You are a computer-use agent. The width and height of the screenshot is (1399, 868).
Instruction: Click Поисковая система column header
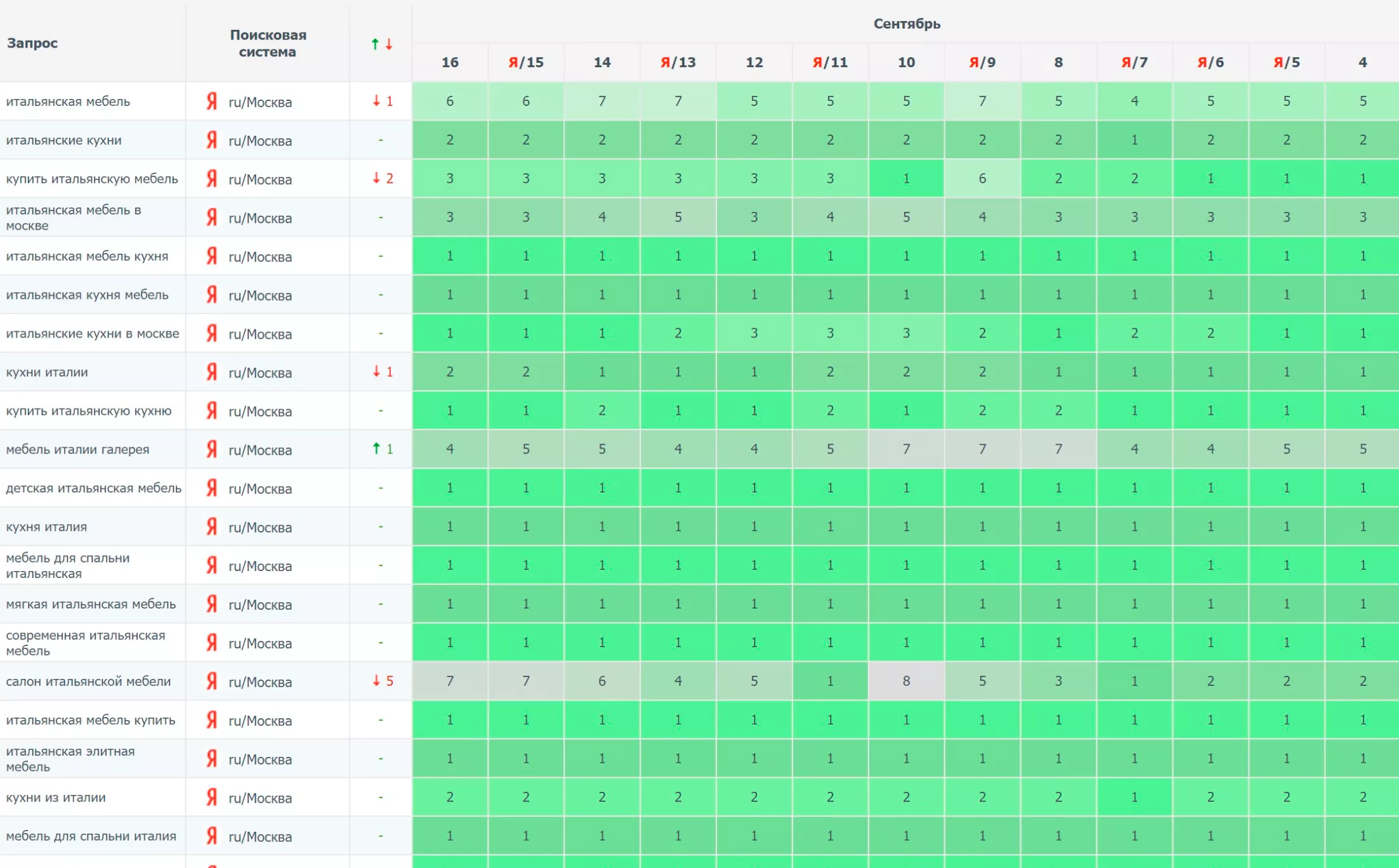(268, 43)
